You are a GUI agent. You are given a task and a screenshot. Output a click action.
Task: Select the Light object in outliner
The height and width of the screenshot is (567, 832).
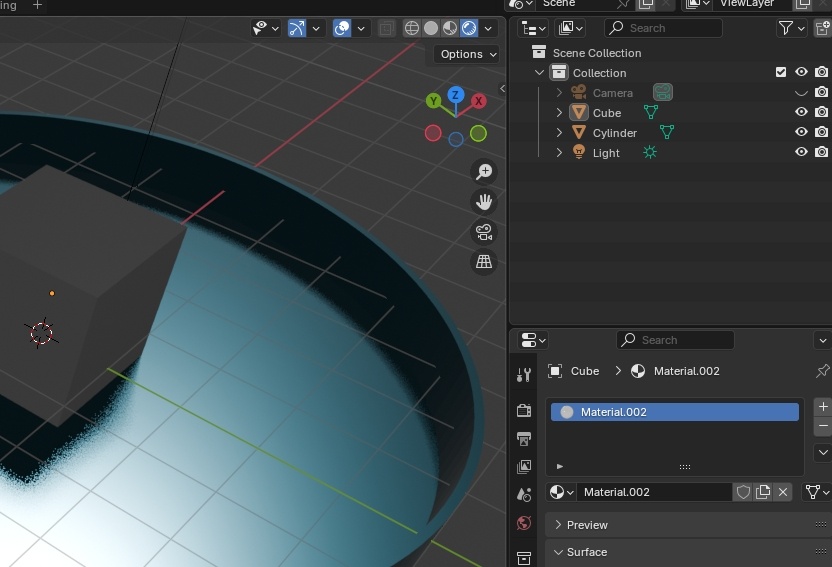coord(606,153)
